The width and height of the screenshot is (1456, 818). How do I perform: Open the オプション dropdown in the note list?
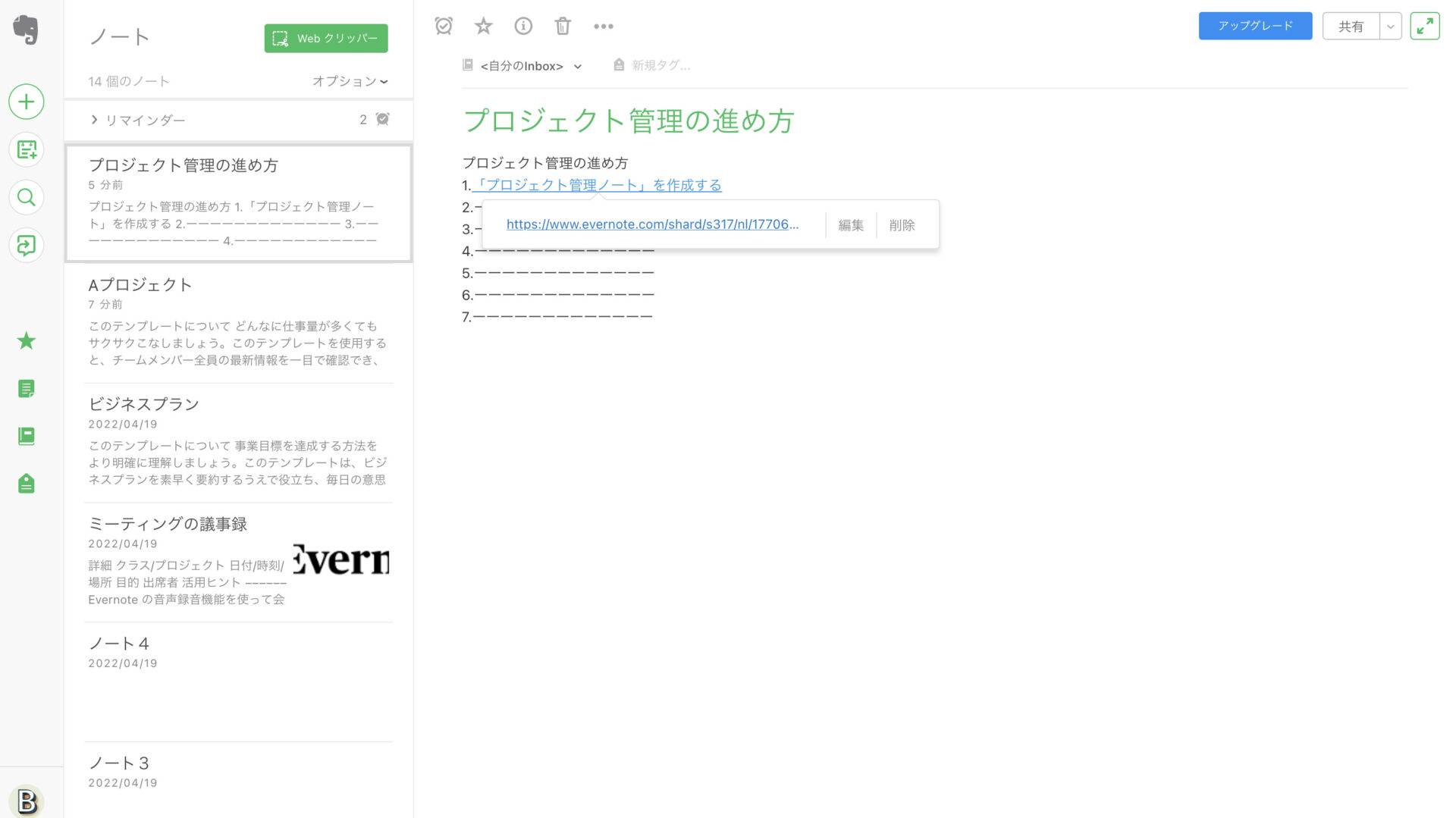pyautogui.click(x=350, y=81)
